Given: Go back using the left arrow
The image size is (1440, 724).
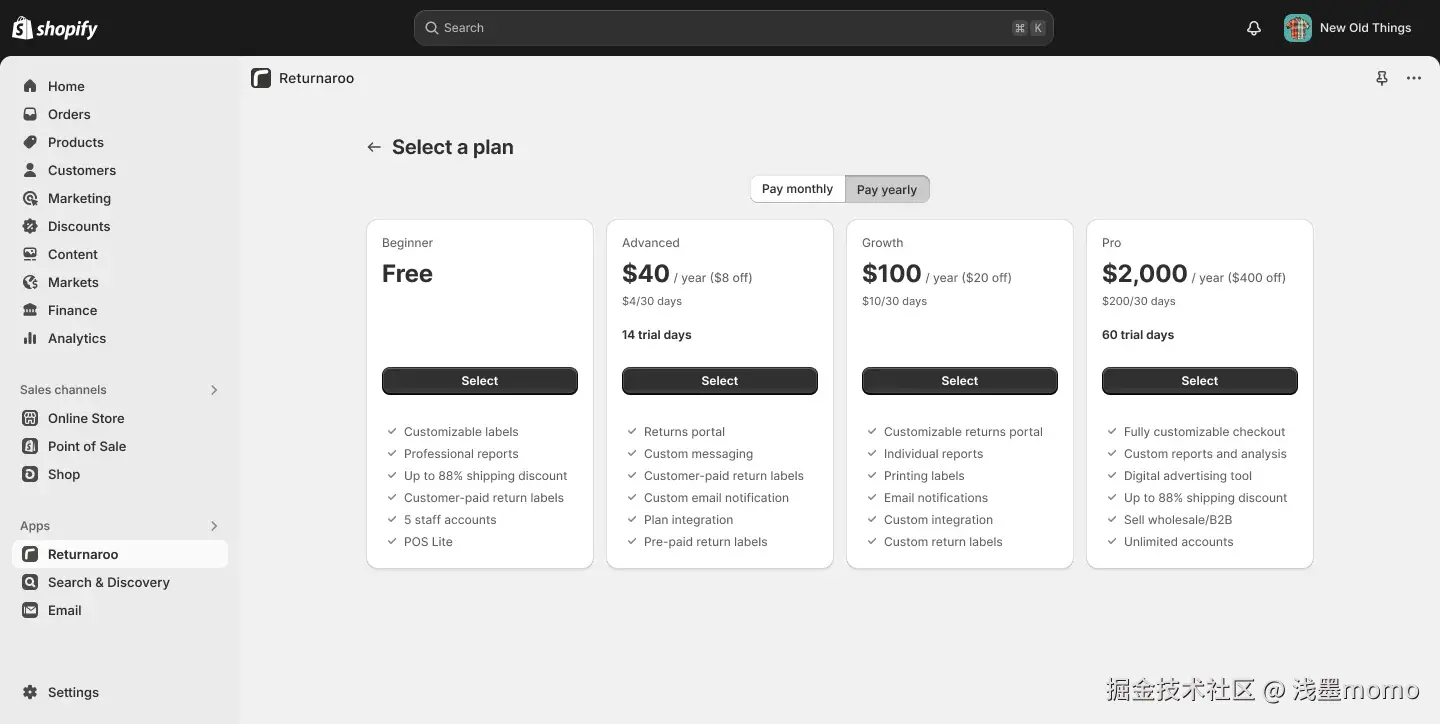Looking at the screenshot, I should coord(374,147).
